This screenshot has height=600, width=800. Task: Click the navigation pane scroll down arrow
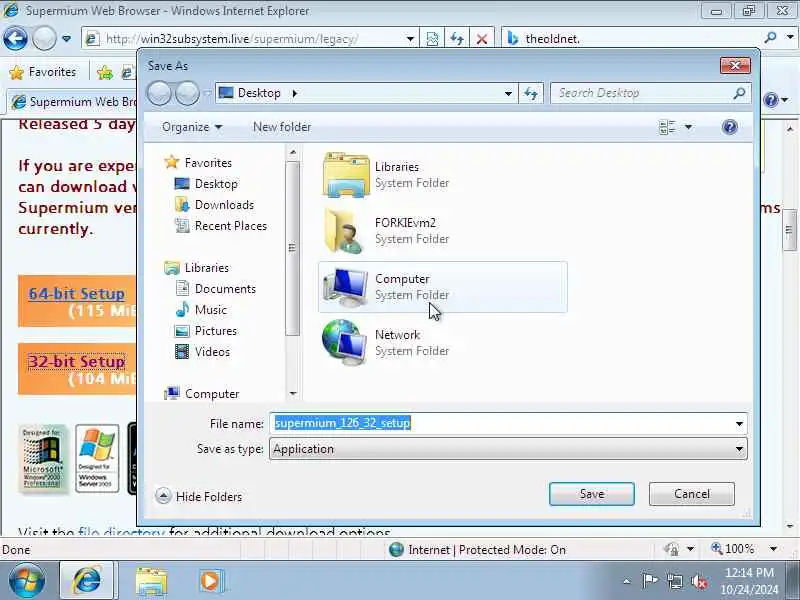click(292, 393)
